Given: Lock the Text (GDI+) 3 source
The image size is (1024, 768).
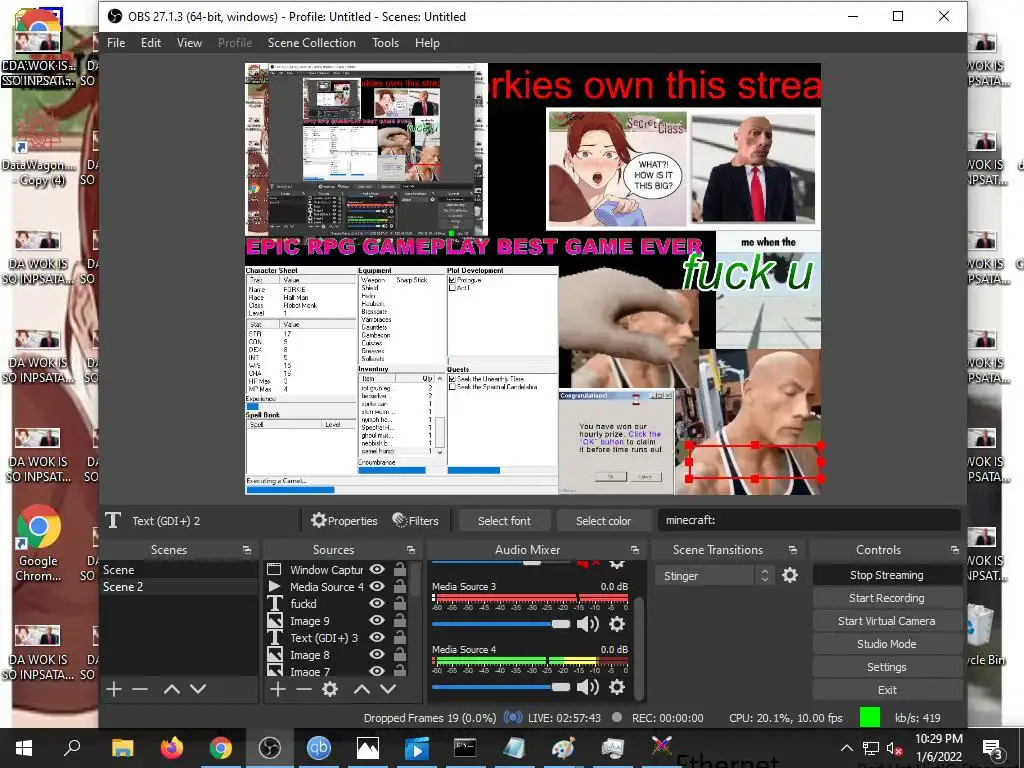Looking at the screenshot, I should pos(400,637).
